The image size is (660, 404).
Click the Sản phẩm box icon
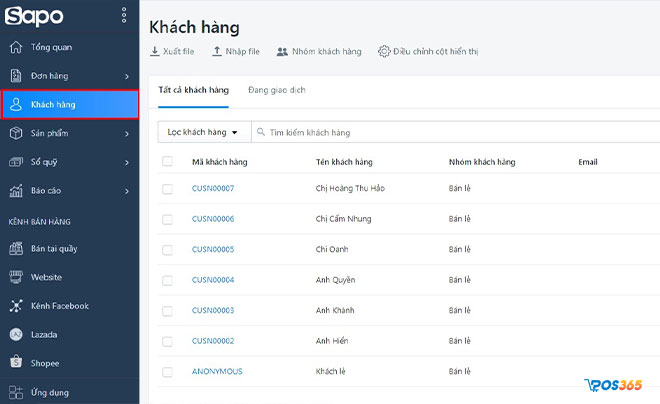tap(16, 133)
